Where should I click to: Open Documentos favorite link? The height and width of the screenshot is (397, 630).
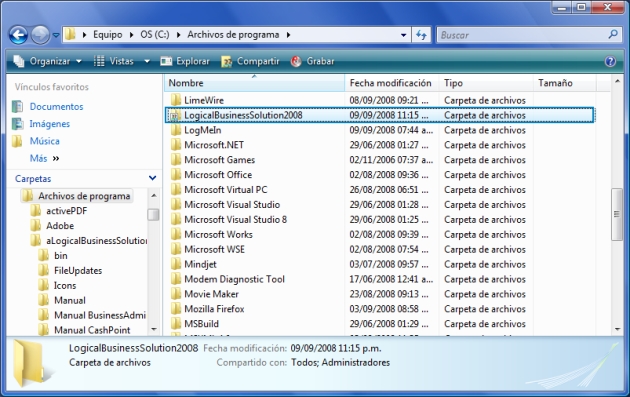56,106
